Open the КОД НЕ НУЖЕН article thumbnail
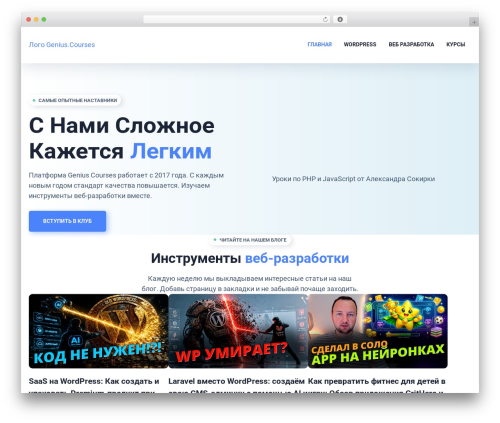Screen dimensions: 500x423 pyautogui.click(x=99, y=331)
